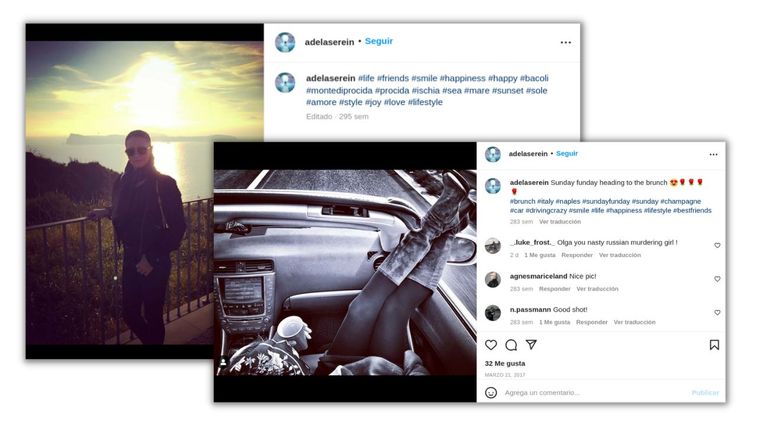The image size is (768, 431).
Task: Click adelaserein avatar in back post header
Action: click(285, 43)
